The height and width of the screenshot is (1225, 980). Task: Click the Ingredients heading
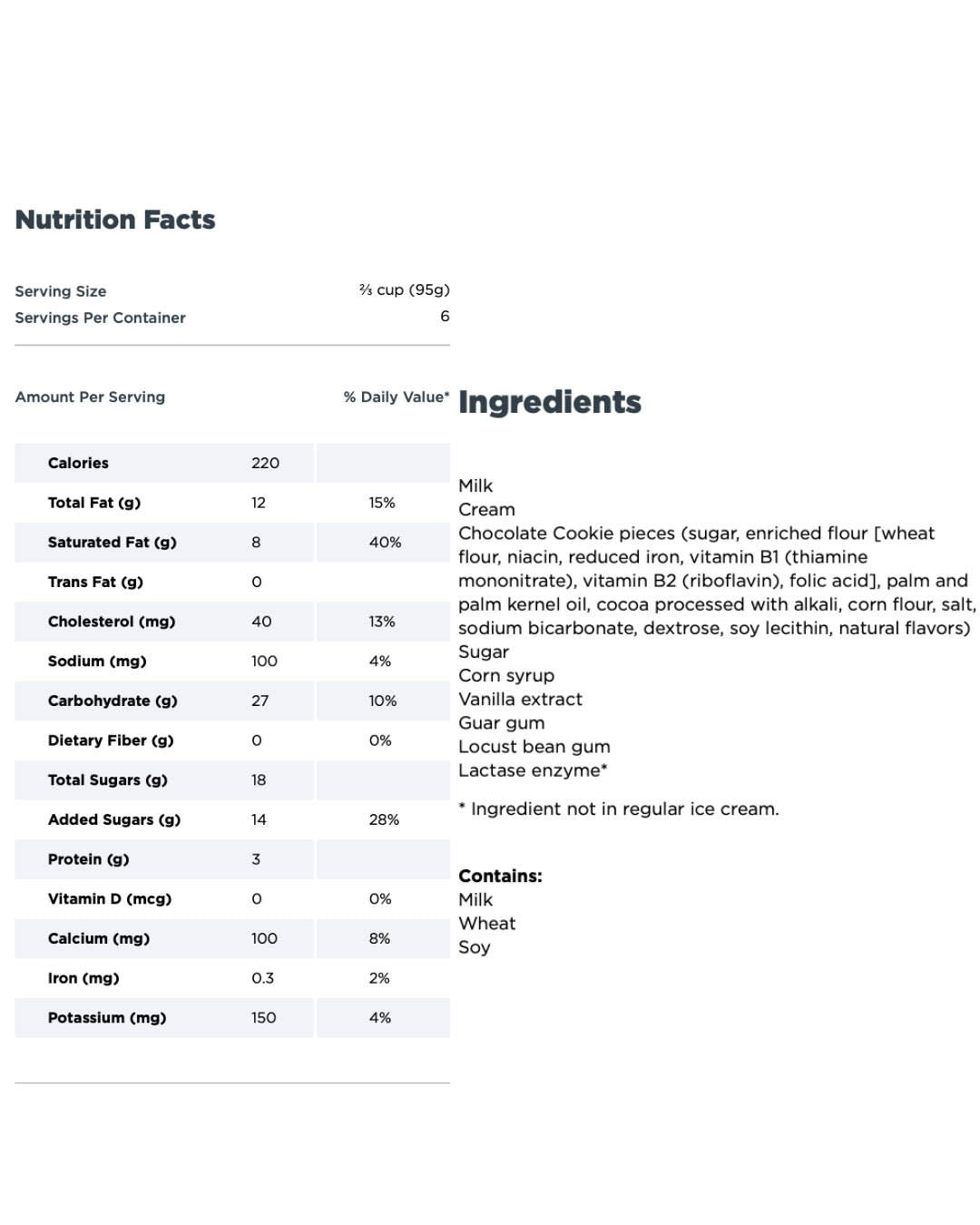pos(550,402)
